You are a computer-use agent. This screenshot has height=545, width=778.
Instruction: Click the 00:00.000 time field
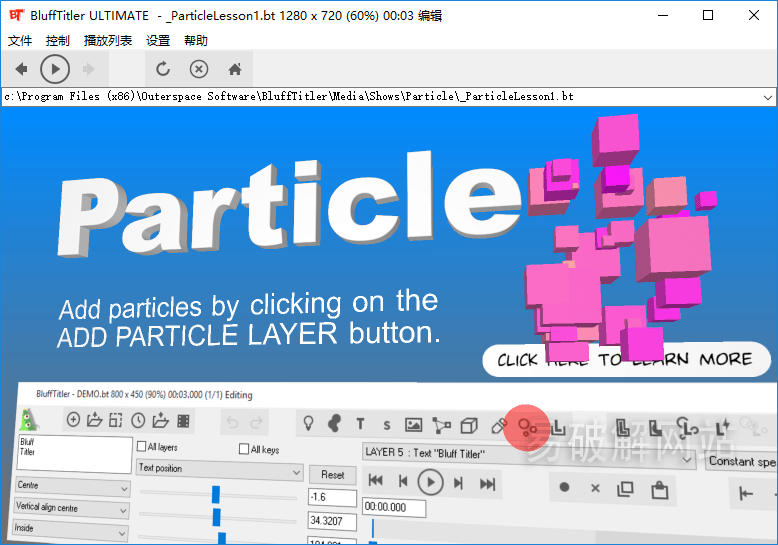point(394,507)
